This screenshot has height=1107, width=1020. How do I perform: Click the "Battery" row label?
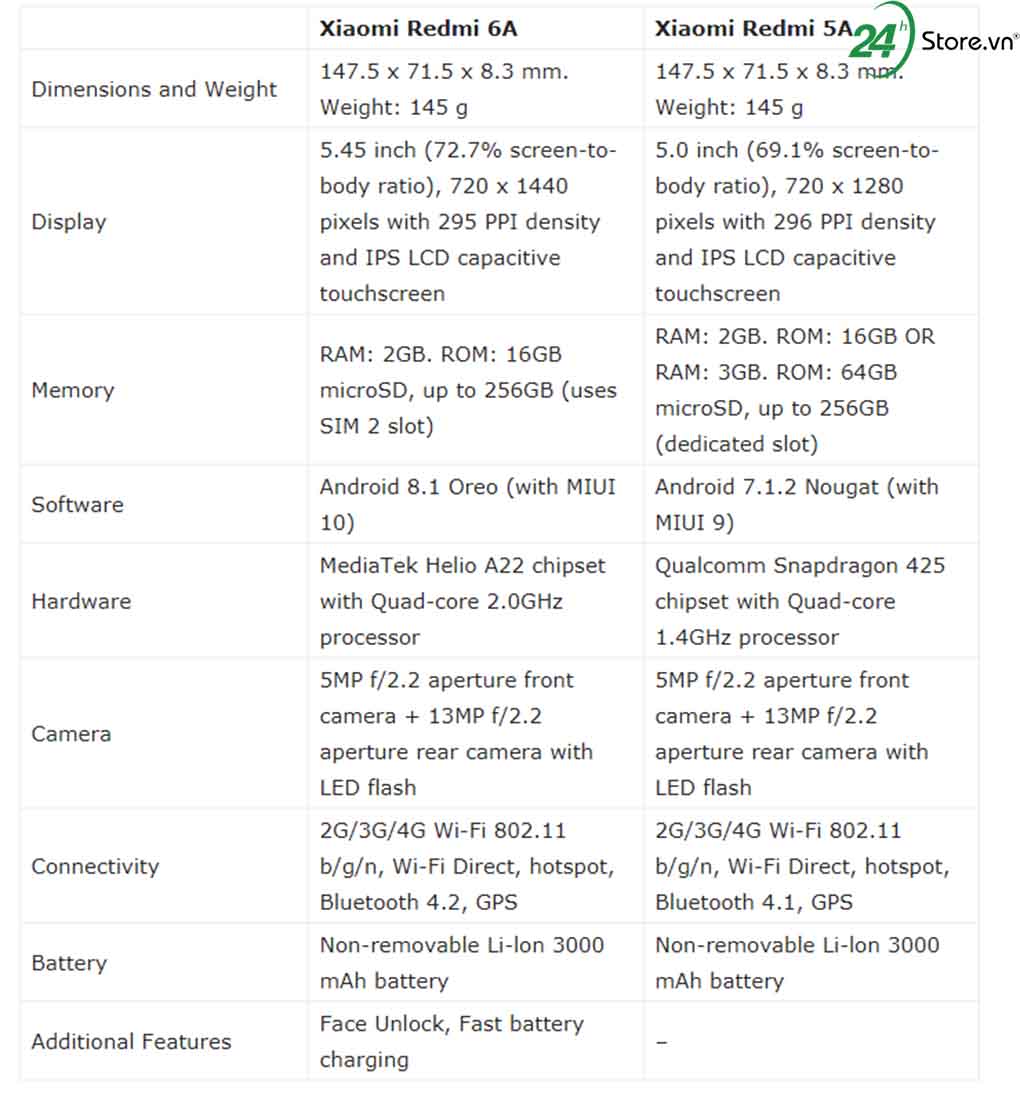(x=69, y=963)
